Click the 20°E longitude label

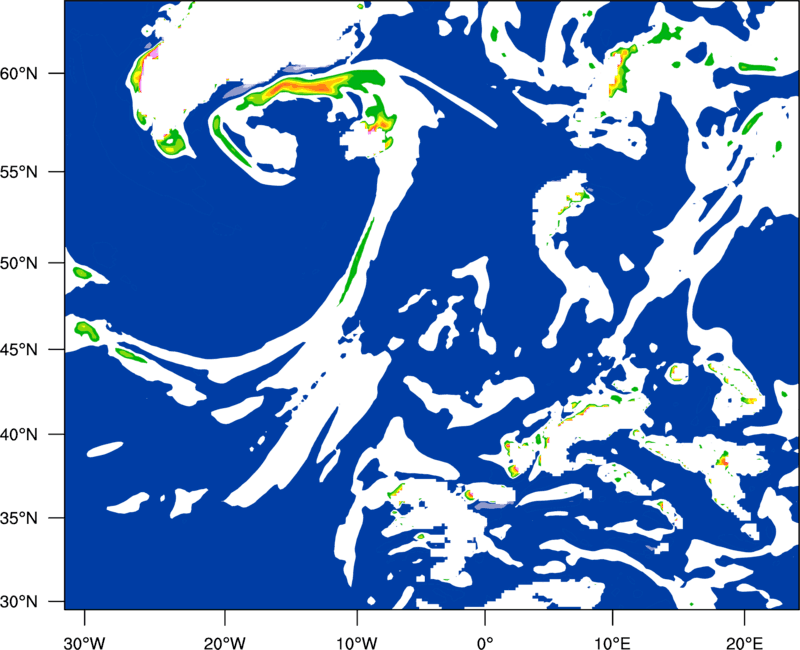pyautogui.click(x=744, y=643)
